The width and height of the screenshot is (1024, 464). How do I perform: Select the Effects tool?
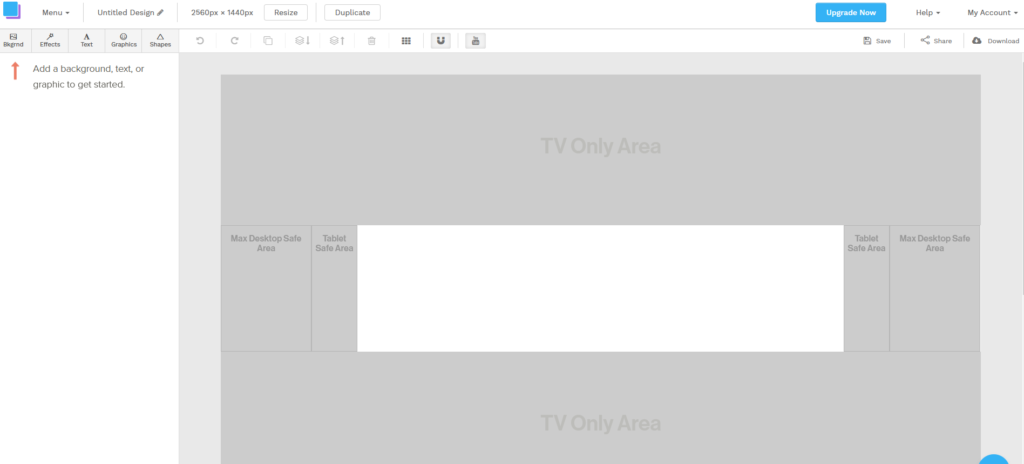50,40
